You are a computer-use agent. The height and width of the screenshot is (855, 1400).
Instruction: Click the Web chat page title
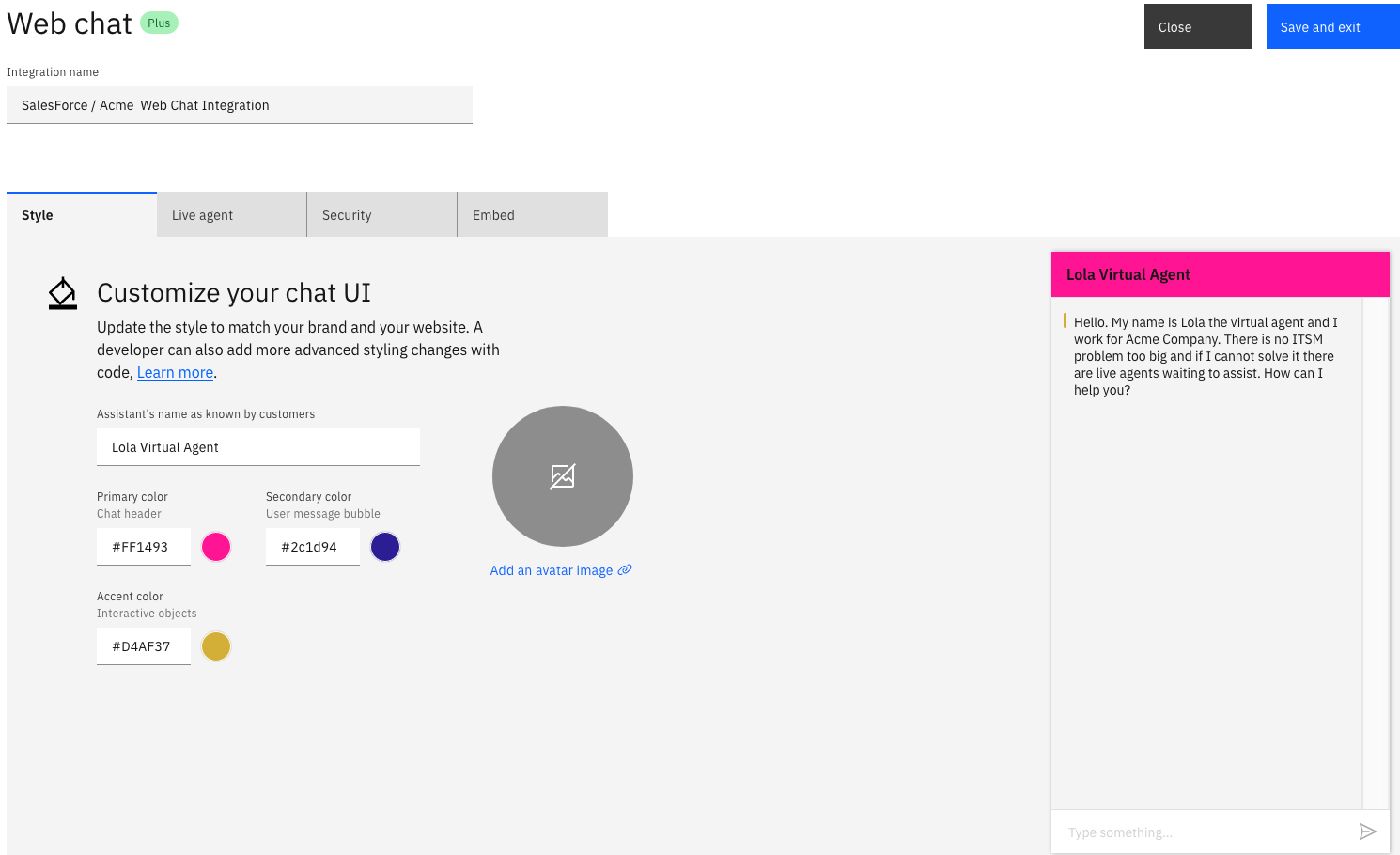pos(70,23)
